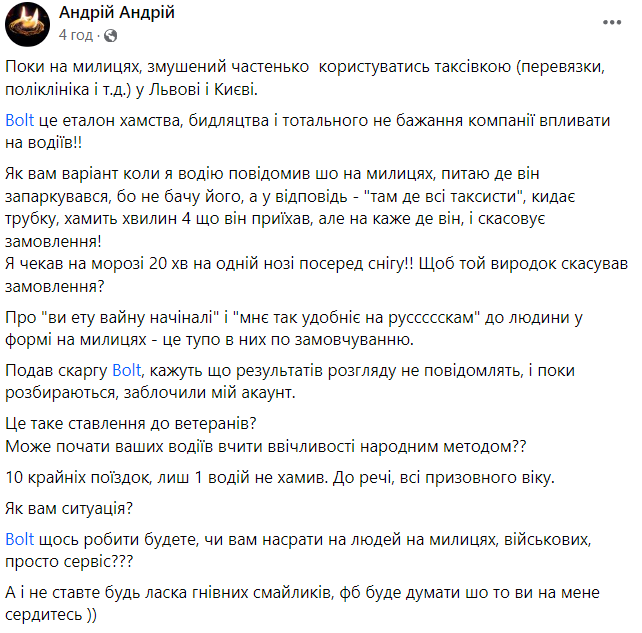Open Андрій Андрій's profile picture
Viewport: 642px width, 633px height.
26,22
